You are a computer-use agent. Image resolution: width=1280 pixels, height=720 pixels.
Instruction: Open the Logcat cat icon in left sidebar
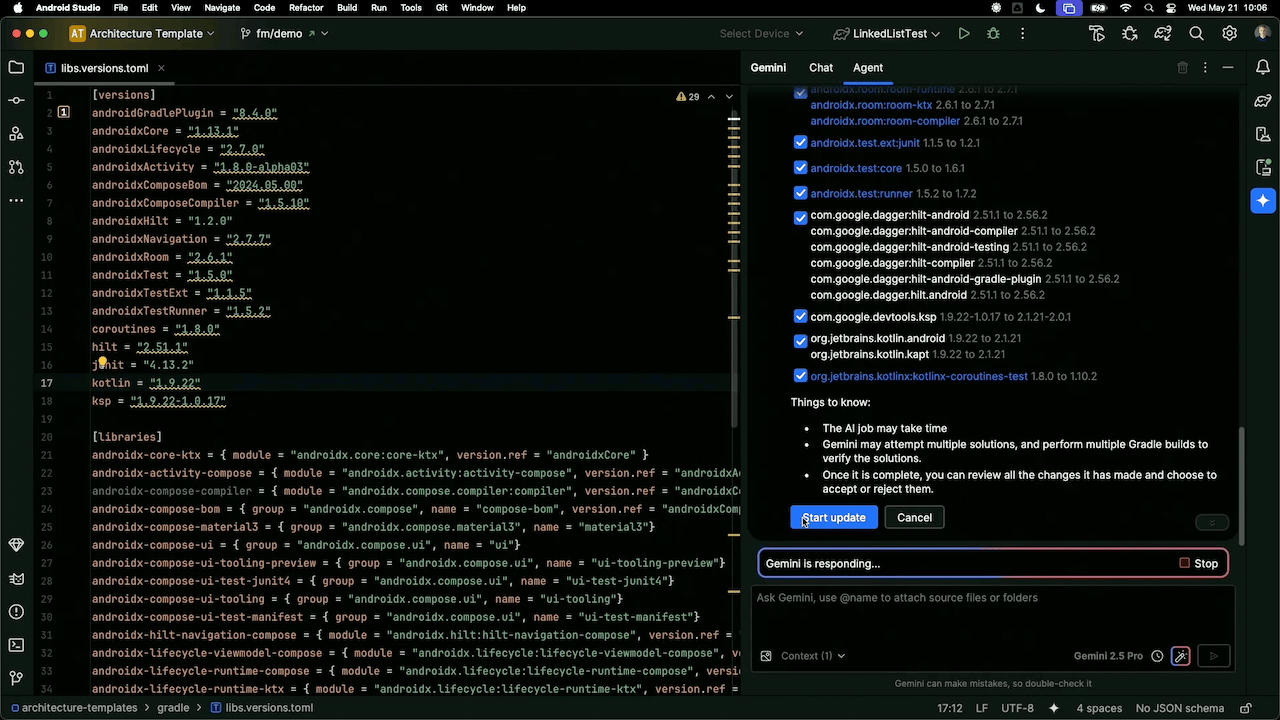tap(16, 578)
